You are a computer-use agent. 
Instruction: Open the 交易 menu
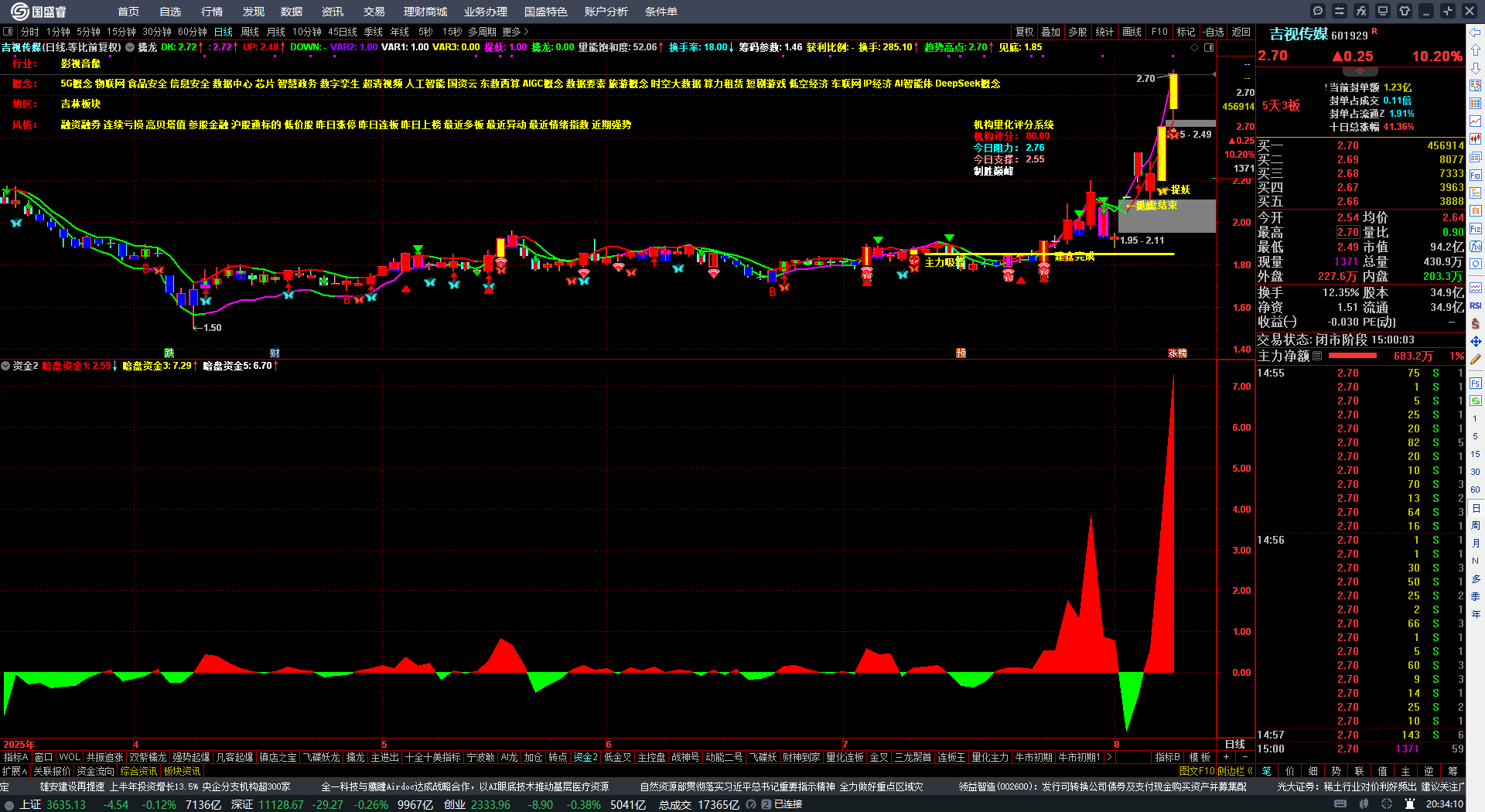[374, 12]
